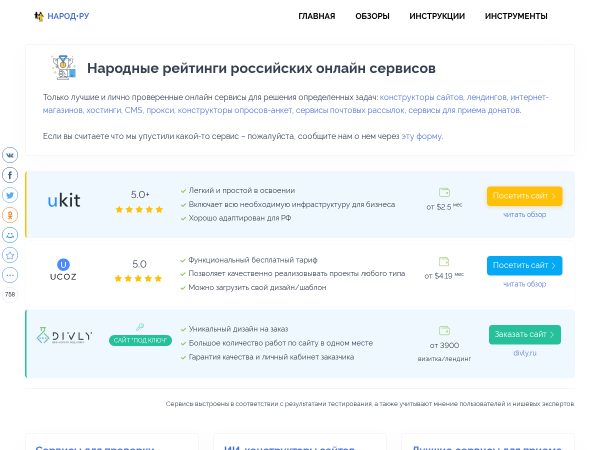
Task: Click the uCoz logo
Action: coord(63,270)
